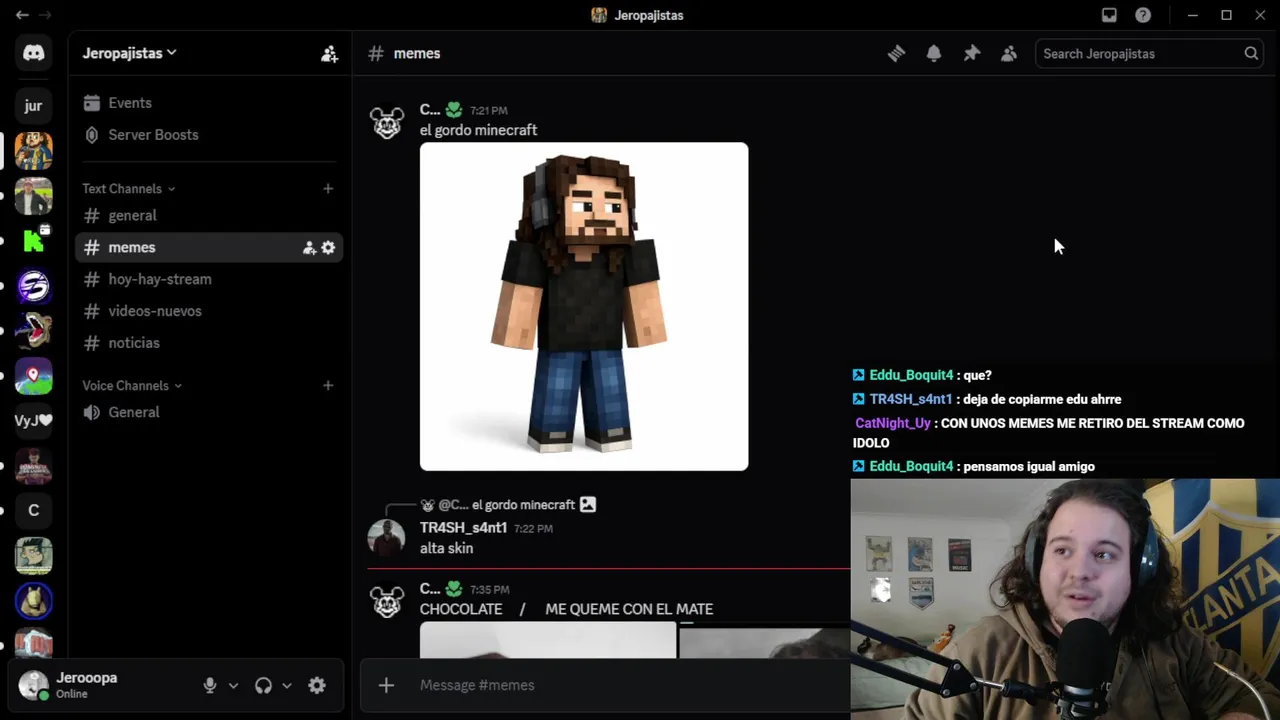Click TR4SH_s4nt1 username in message
Image resolution: width=1280 pixels, height=720 pixels.
click(464, 528)
